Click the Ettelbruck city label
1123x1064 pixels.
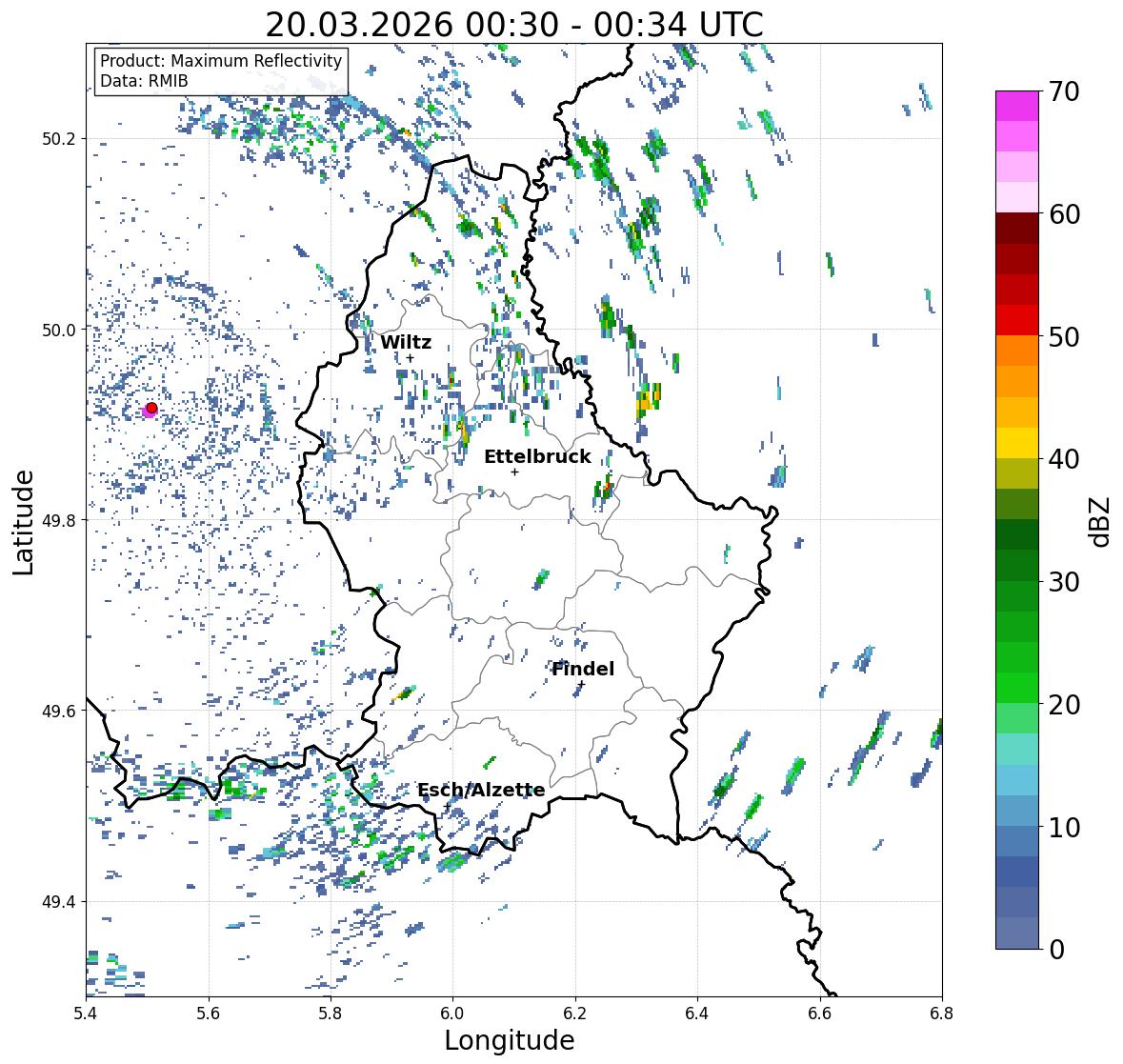(x=537, y=456)
